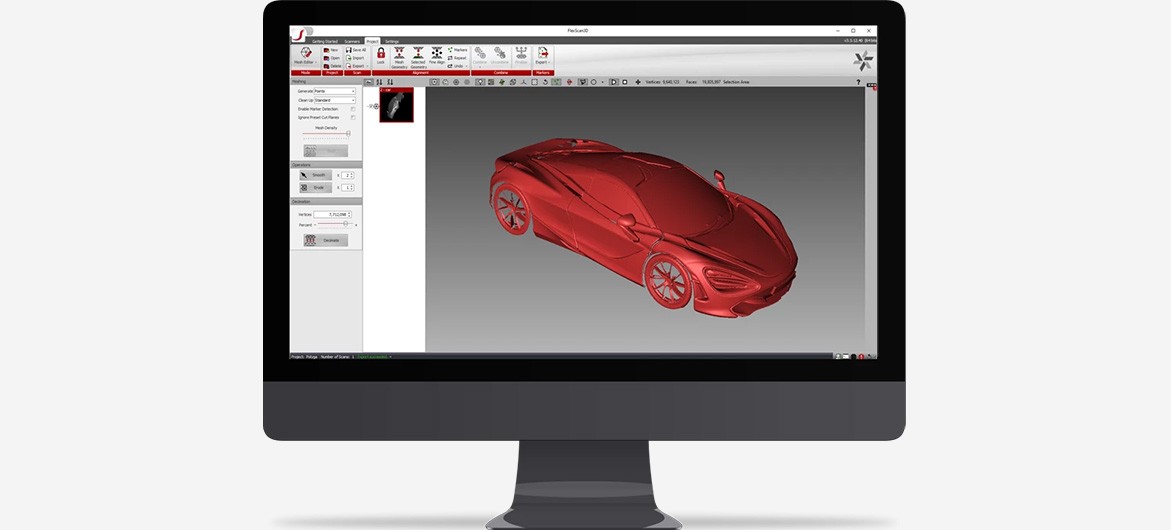Open the Settings tab
Image resolution: width=1171 pixels, height=530 pixels.
[x=392, y=41]
